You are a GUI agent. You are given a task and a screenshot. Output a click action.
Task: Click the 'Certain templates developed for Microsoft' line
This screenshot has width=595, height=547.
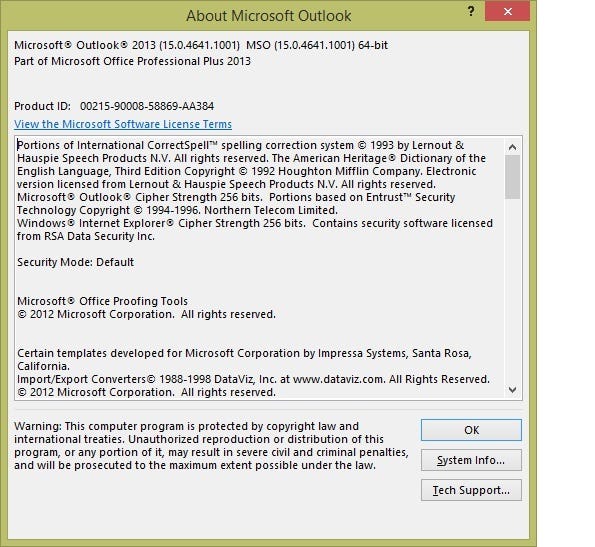click(x=244, y=353)
